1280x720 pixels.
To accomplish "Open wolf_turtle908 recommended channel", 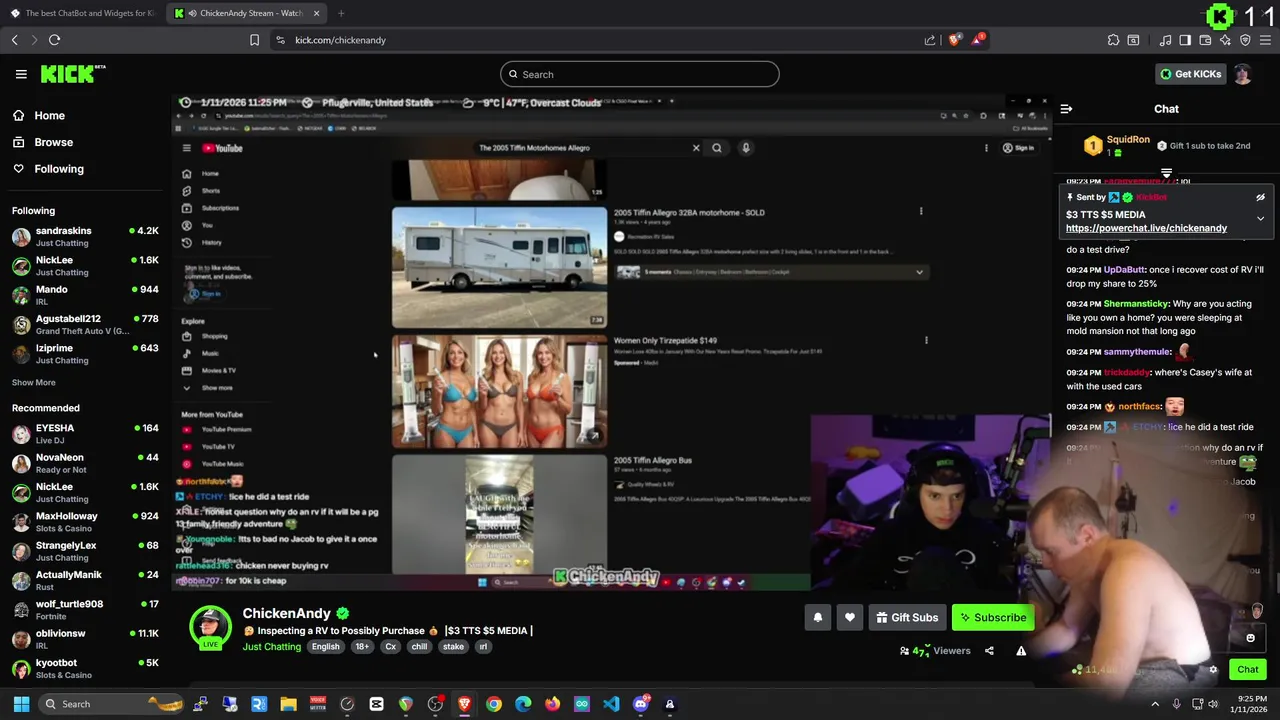I will click(85, 610).
